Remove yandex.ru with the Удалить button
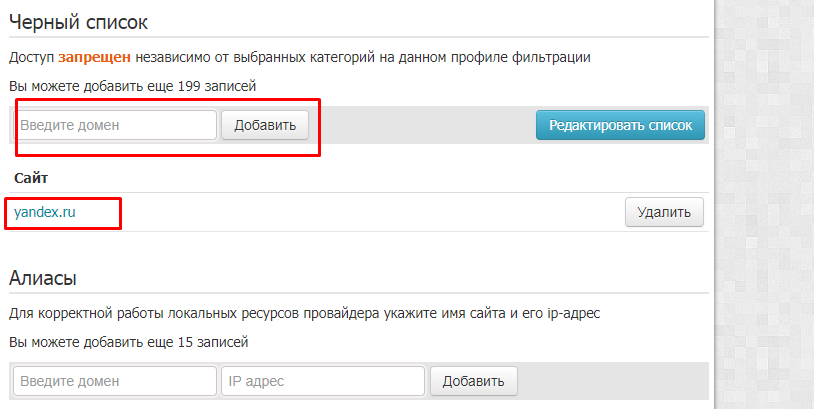 664,212
